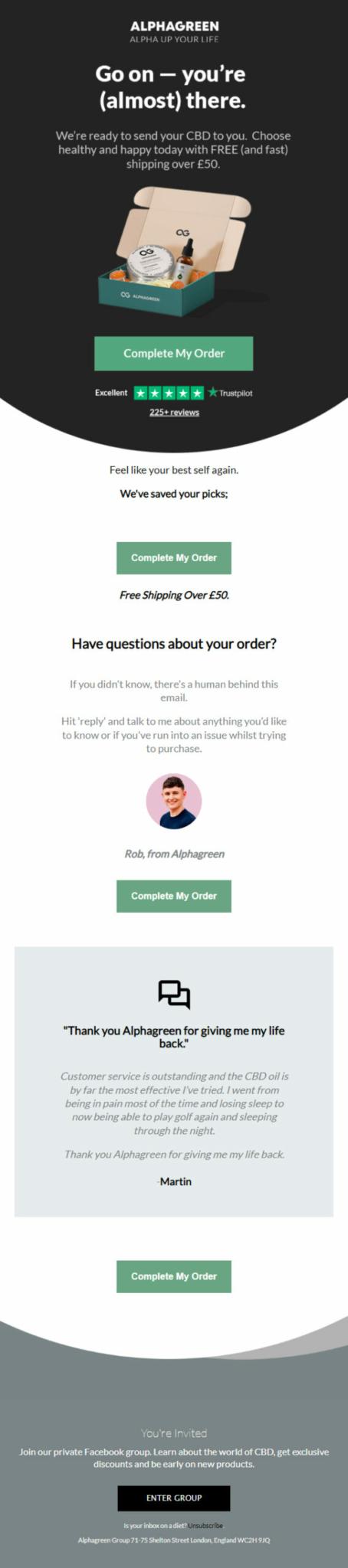Image resolution: width=348 pixels, height=1568 pixels.
Task: Click the Unsubscribe link in the footer
Action: 205,1525
